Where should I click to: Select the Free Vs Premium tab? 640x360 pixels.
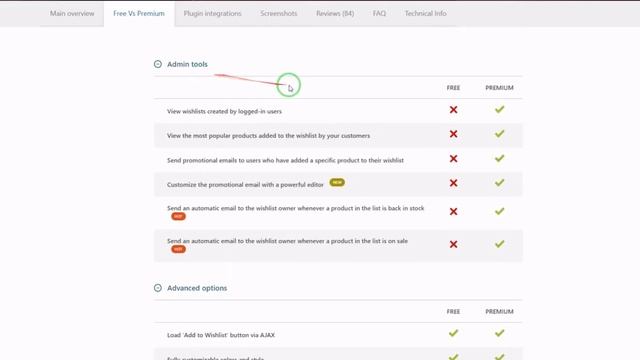tap(139, 13)
